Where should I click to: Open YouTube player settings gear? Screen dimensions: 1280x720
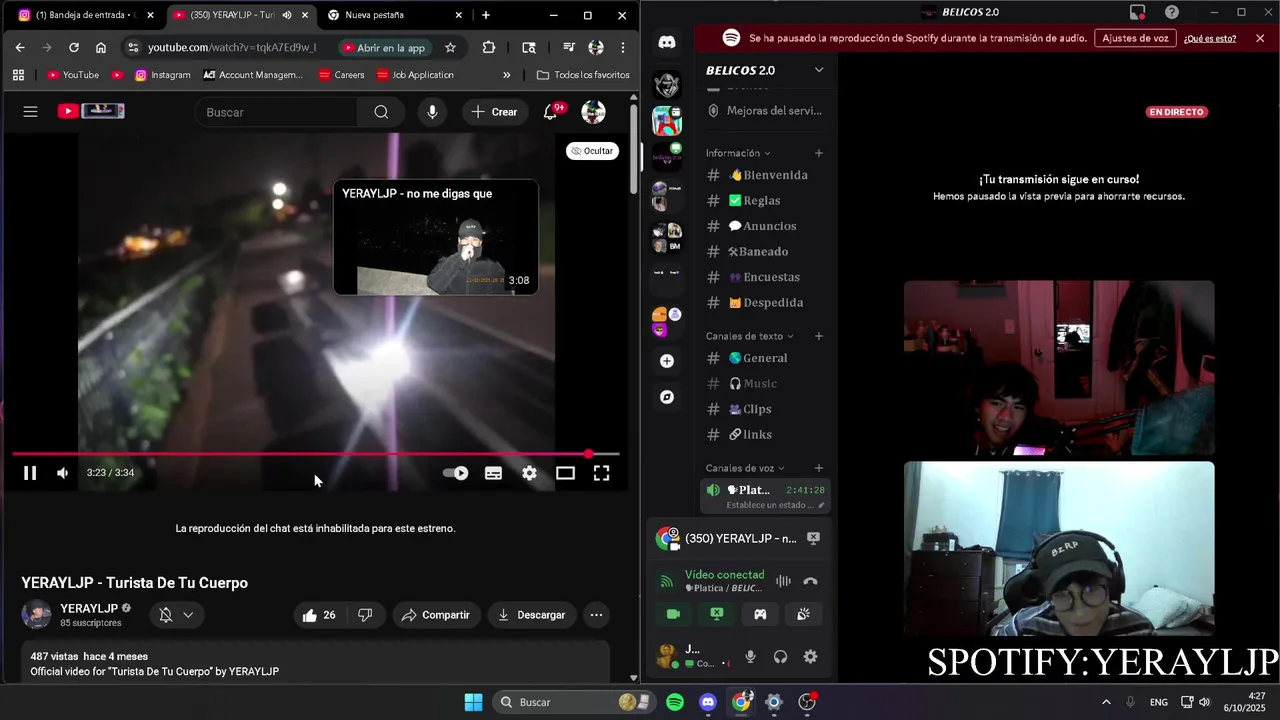[x=529, y=473]
